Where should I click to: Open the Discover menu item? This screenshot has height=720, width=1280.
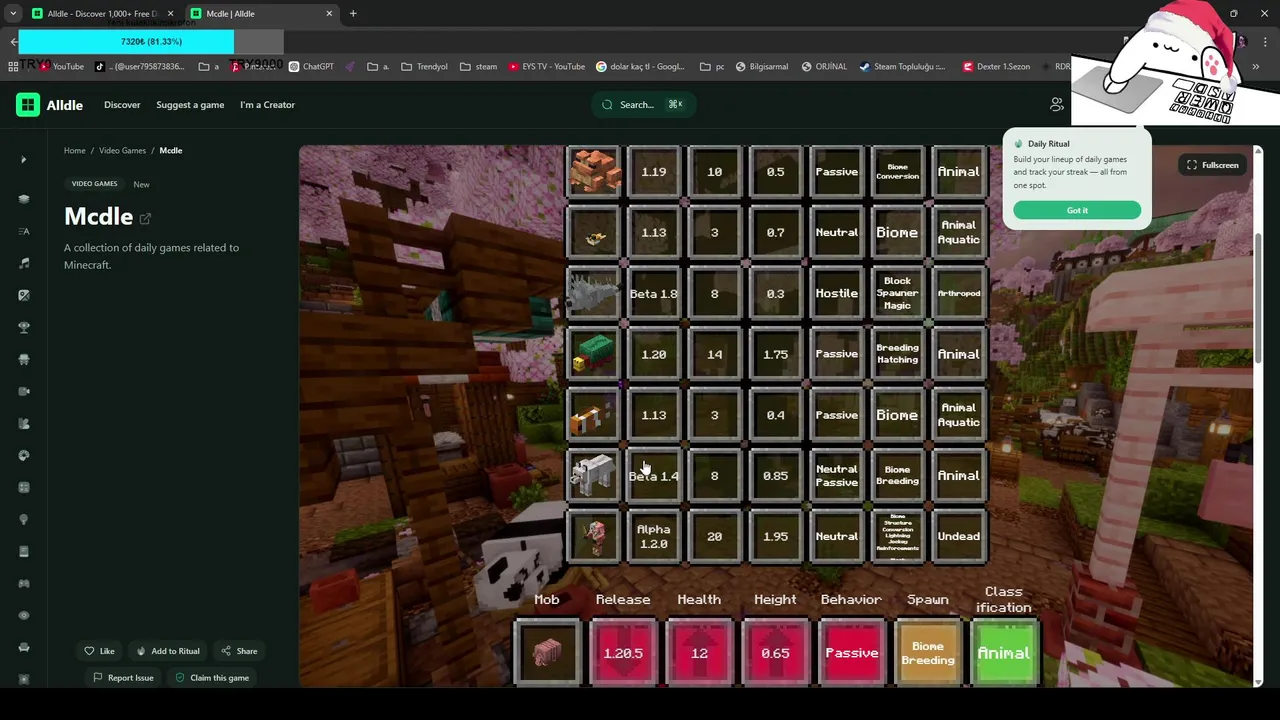(x=122, y=105)
